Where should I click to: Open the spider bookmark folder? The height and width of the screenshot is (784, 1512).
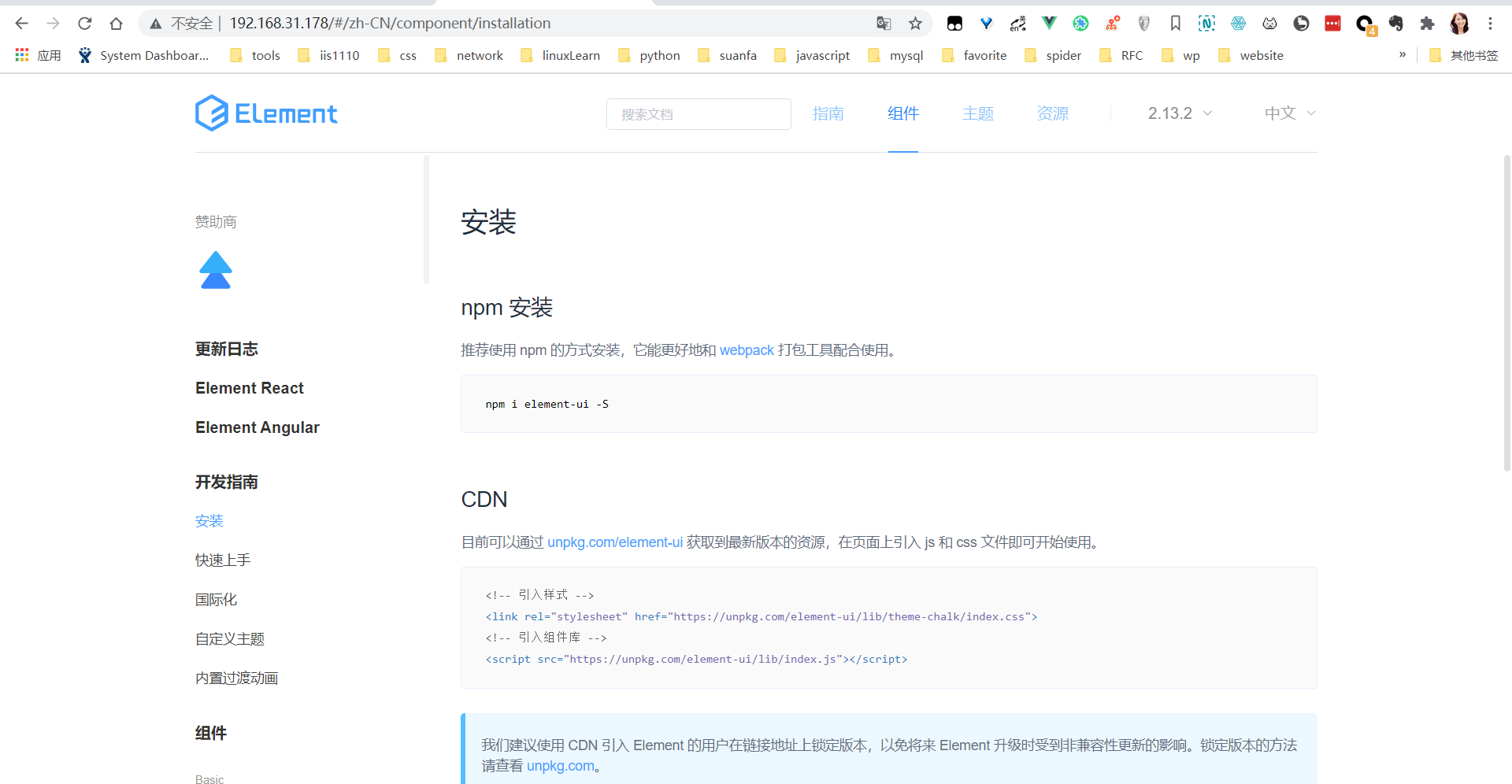pyautogui.click(x=1053, y=55)
